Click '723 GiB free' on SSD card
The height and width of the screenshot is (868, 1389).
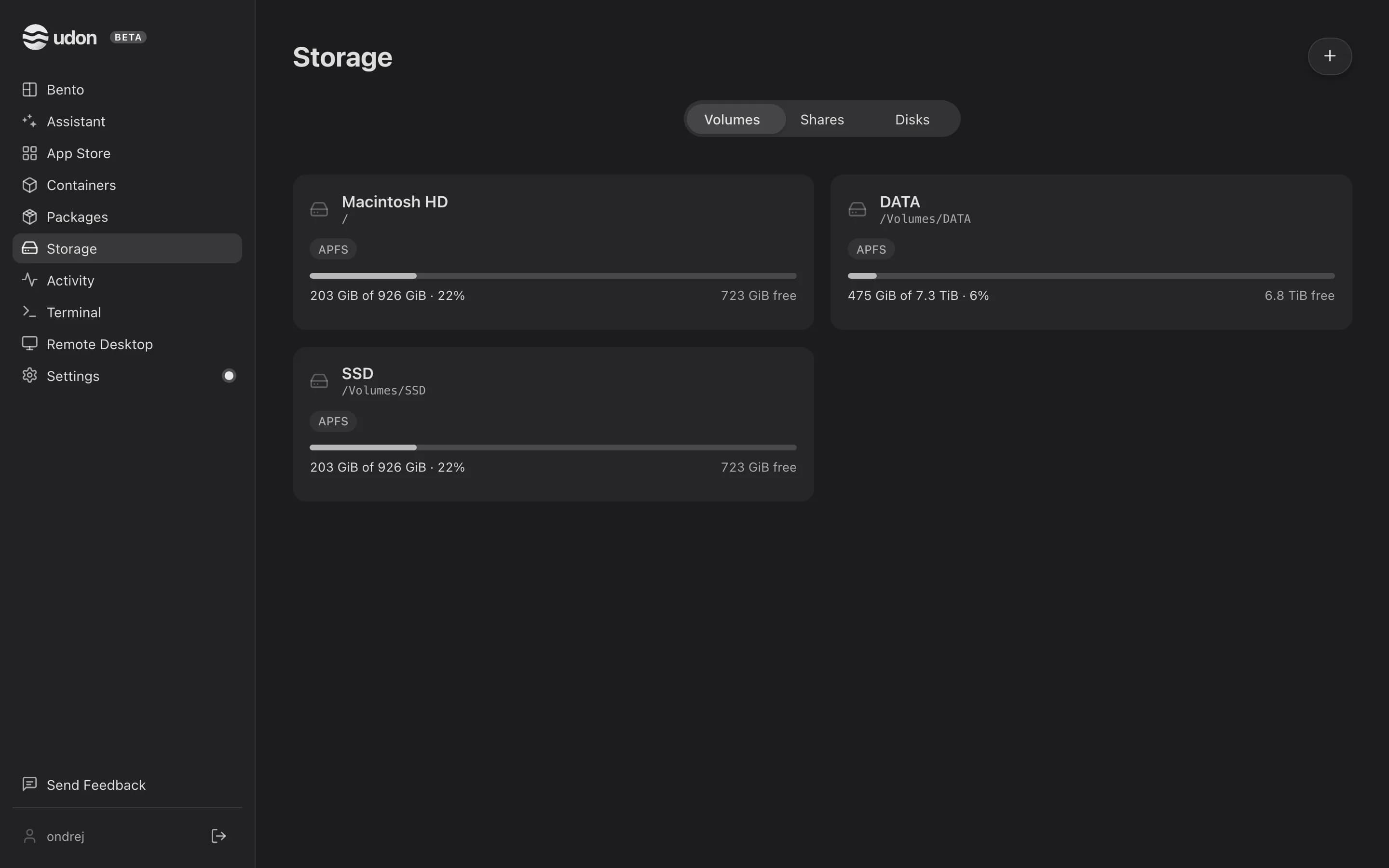758,467
